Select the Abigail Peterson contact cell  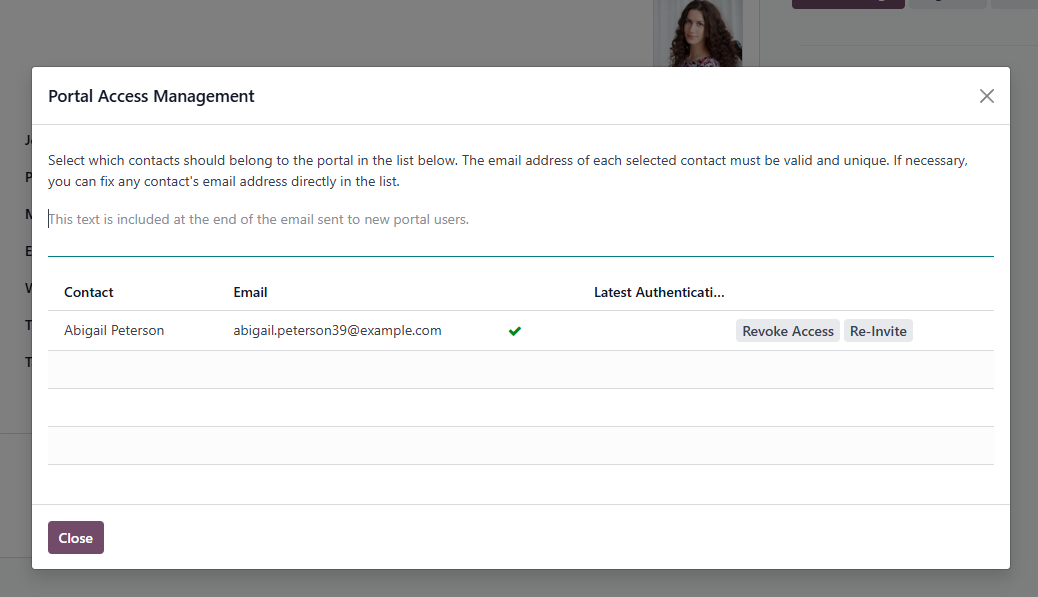tap(114, 330)
